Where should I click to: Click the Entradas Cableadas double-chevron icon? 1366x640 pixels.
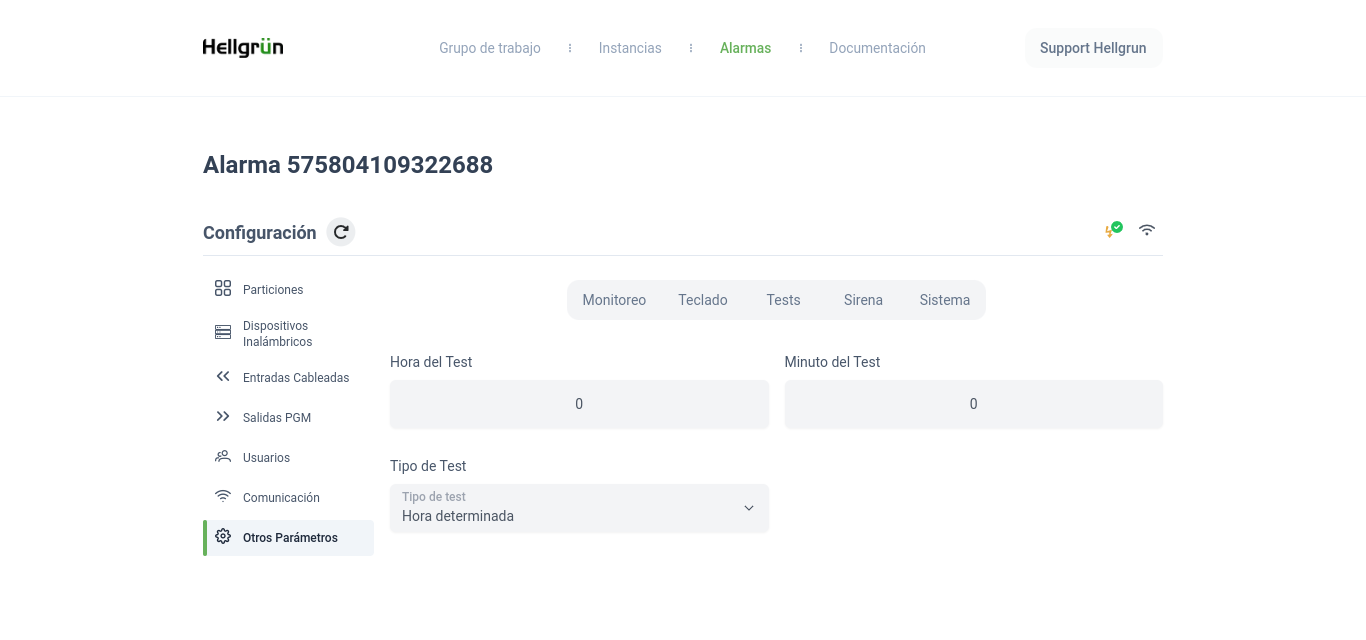tap(223, 377)
